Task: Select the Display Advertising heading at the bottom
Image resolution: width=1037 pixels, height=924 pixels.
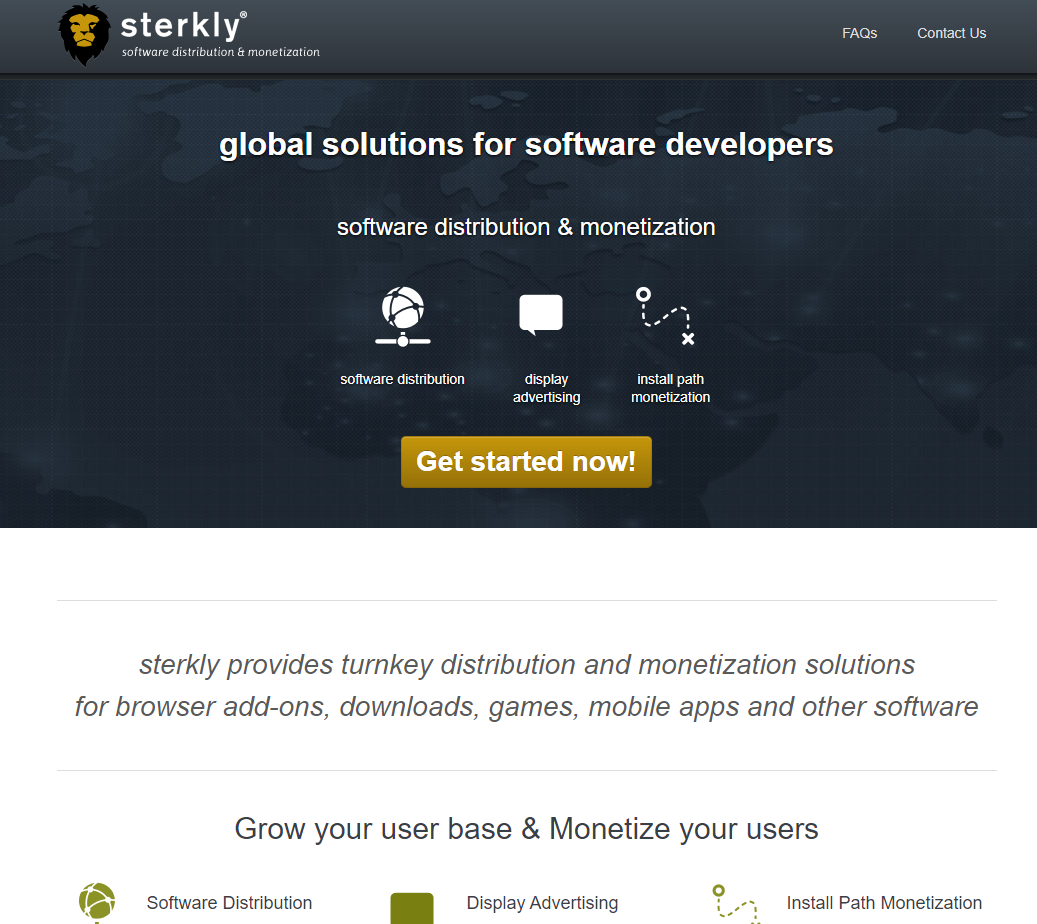Action: 542,903
